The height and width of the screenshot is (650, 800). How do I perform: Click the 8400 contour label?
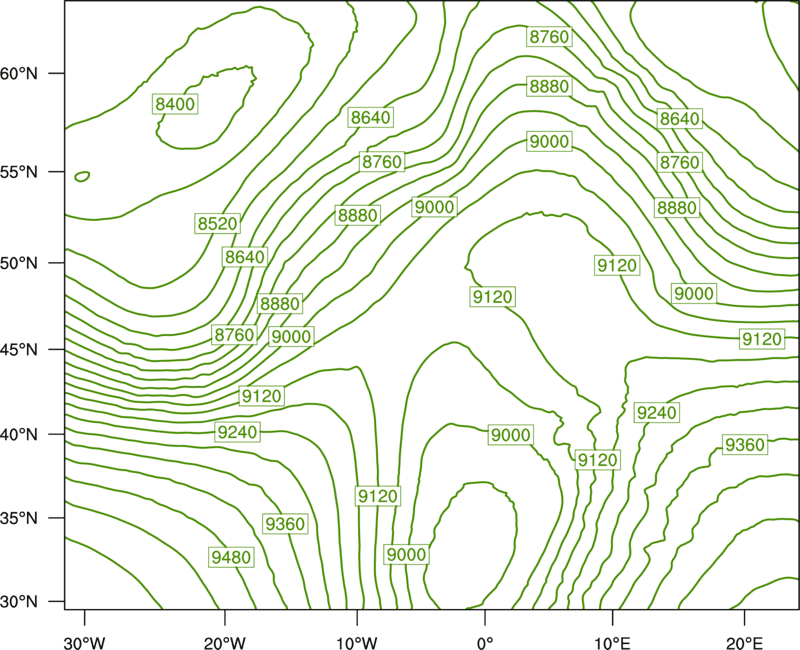(175, 104)
